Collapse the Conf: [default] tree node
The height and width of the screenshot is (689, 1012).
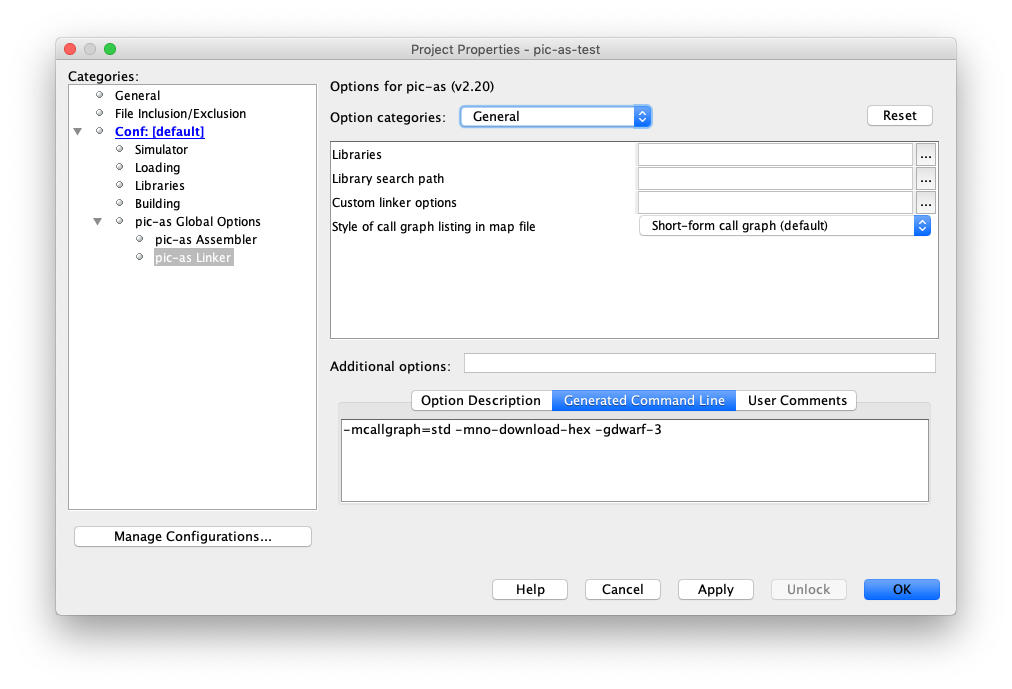(x=79, y=132)
